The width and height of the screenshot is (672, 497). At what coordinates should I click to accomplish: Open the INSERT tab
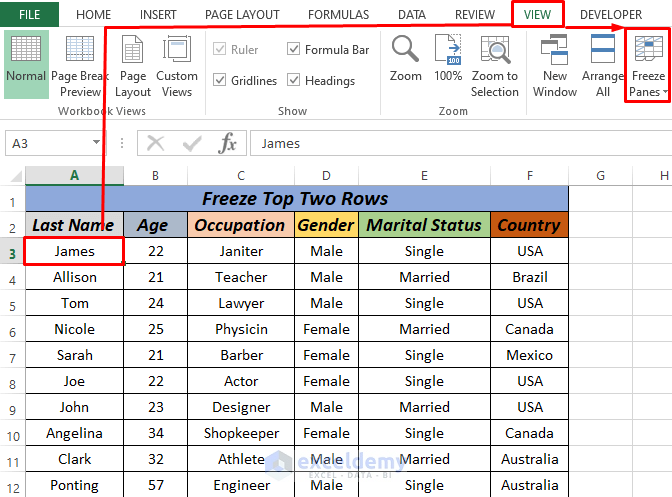[x=158, y=15]
